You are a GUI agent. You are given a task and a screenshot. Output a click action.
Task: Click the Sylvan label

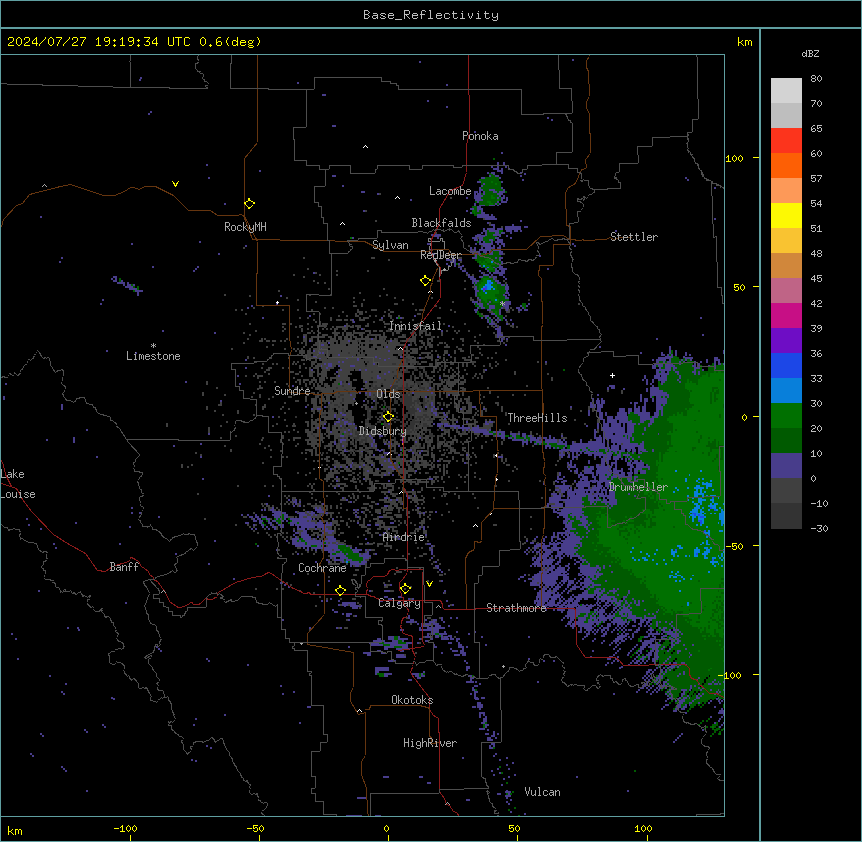(390, 245)
